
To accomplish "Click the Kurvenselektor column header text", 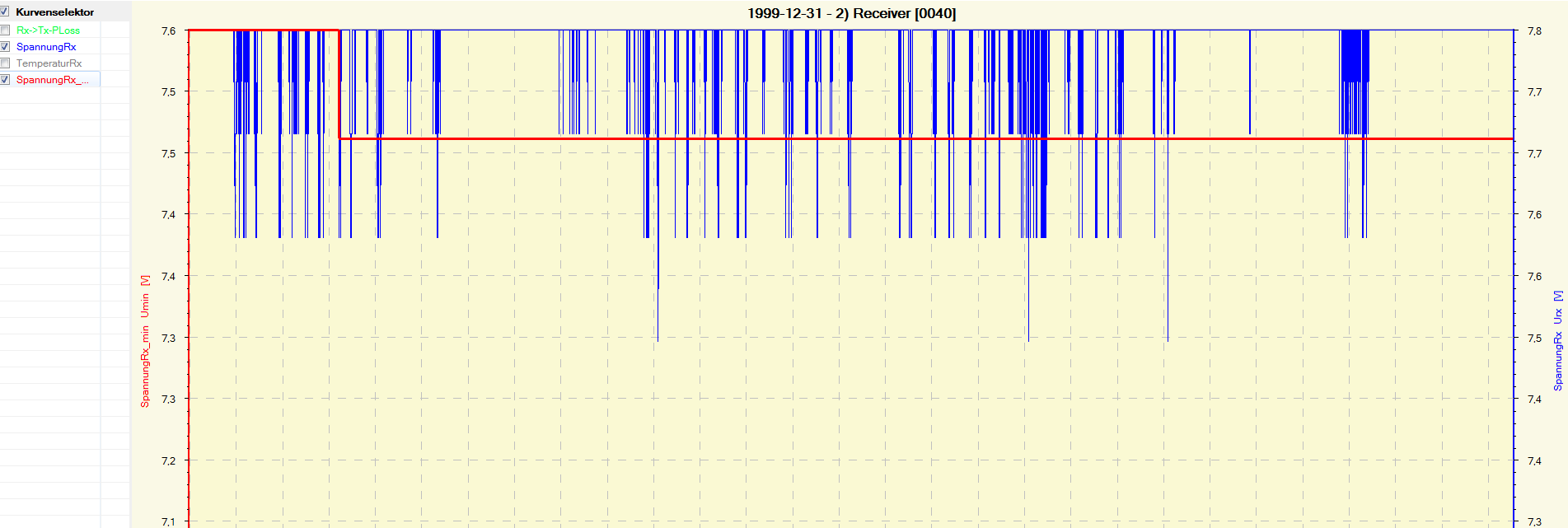I will pos(54,12).
